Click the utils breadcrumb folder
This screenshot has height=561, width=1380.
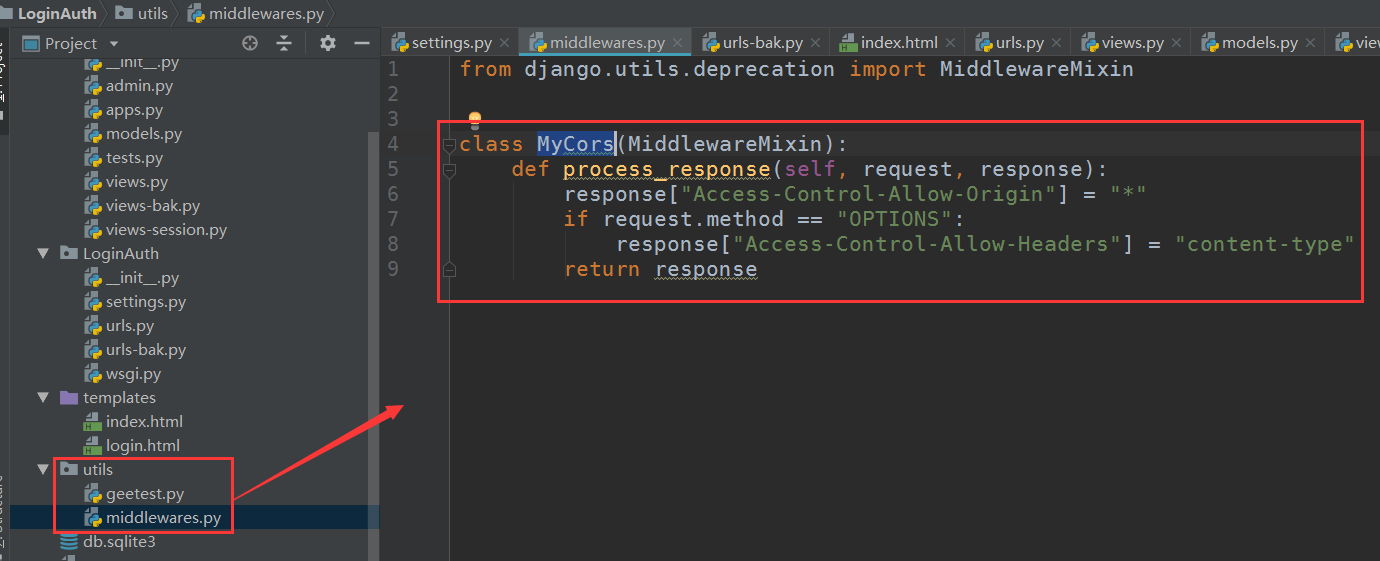coord(142,13)
